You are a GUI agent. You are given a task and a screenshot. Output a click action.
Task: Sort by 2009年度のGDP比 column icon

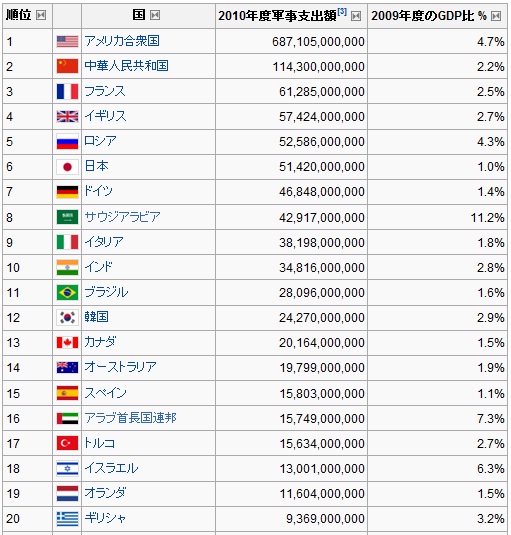coord(496,16)
